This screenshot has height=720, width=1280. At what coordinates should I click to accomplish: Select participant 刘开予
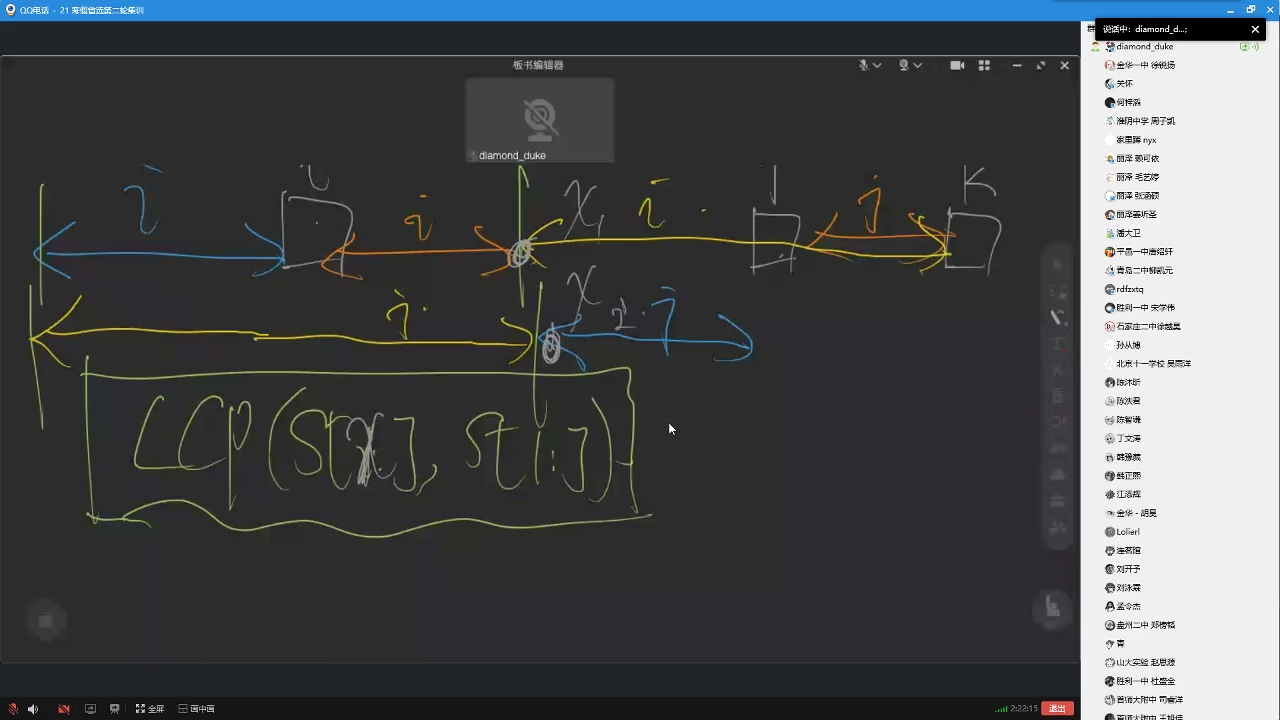pos(1128,569)
